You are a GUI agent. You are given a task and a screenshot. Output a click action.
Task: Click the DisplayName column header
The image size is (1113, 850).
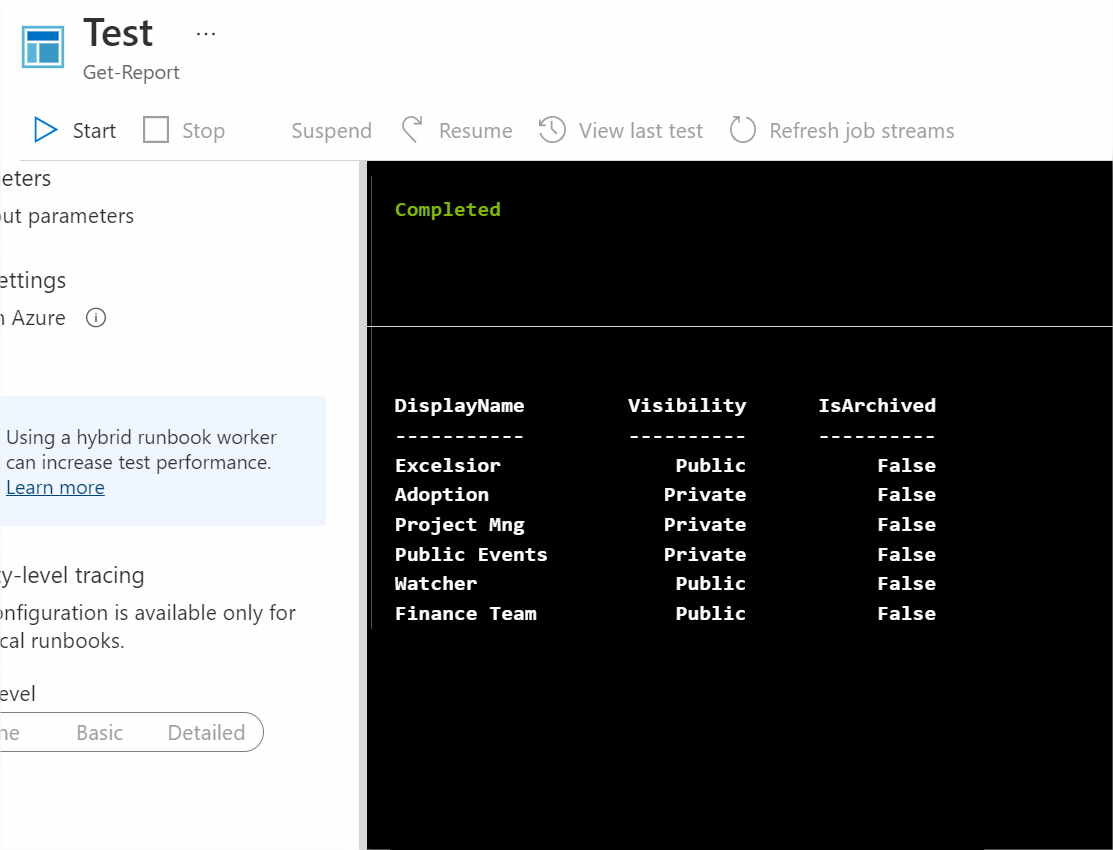459,405
